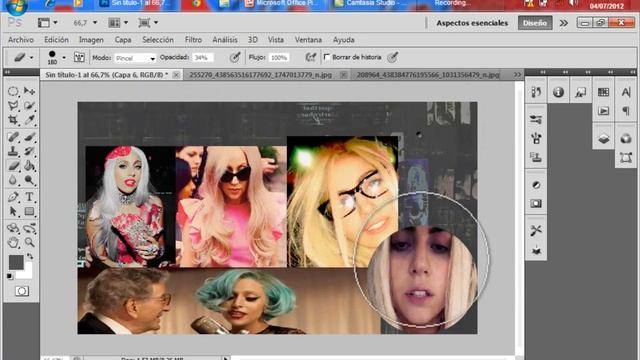Open the Filtro menu
Screen dimensions: 640x360
(193, 40)
